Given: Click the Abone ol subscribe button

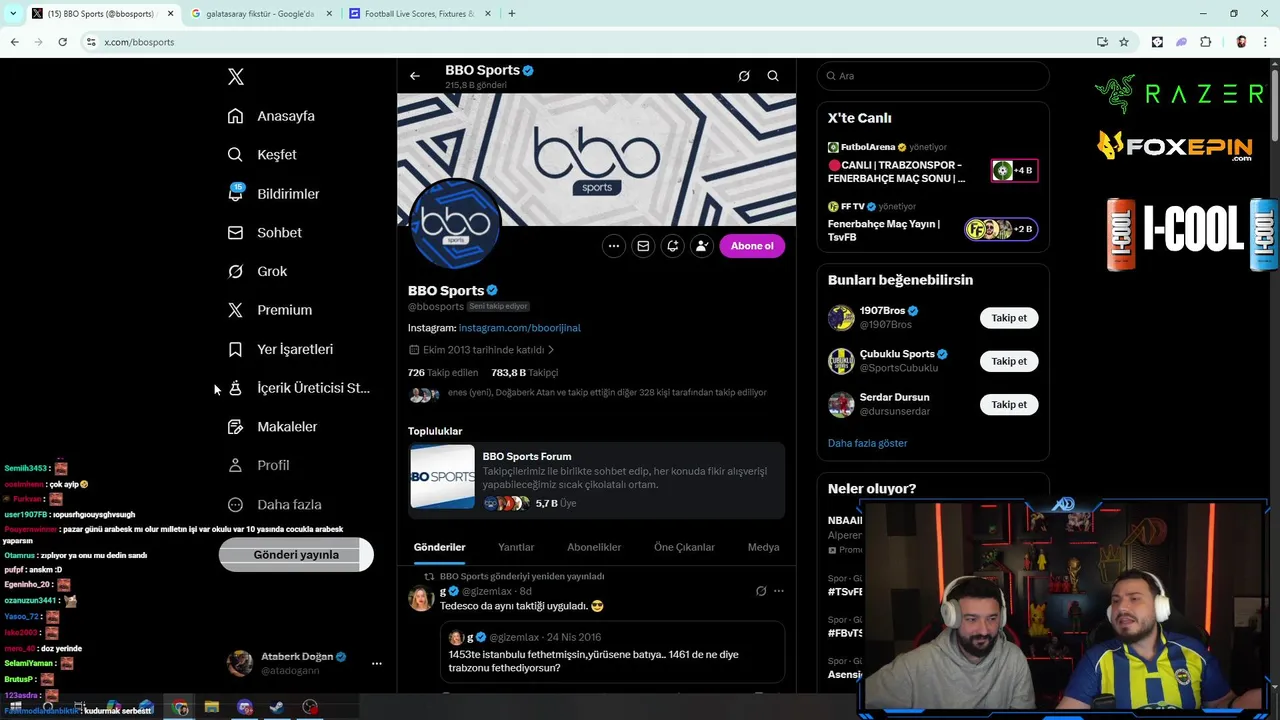Looking at the screenshot, I should point(752,246).
